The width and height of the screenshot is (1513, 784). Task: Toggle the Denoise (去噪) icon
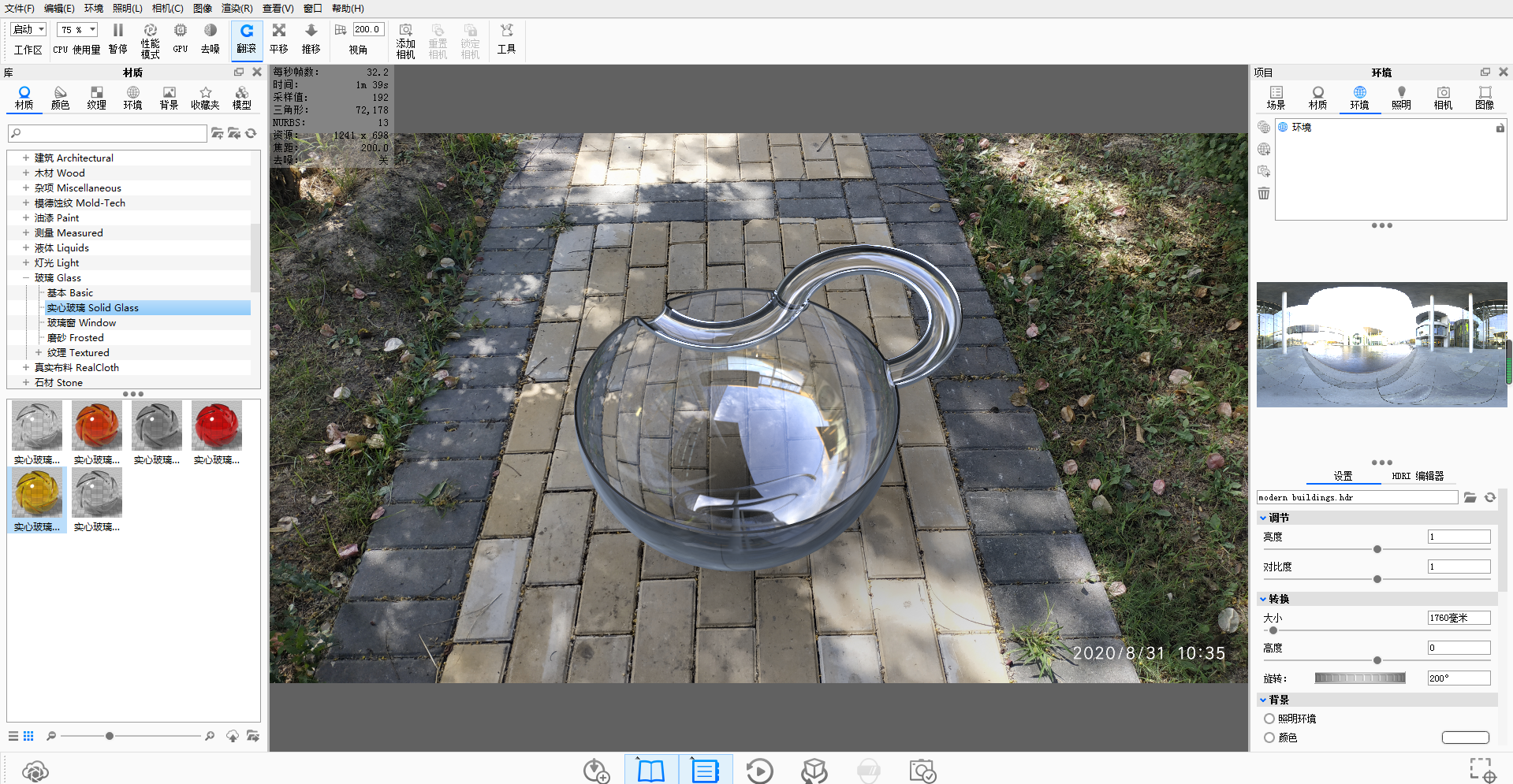pos(211,38)
